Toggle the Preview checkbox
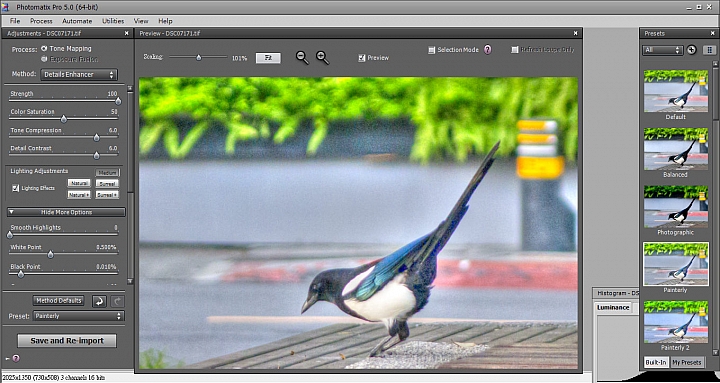The image size is (720, 383). [x=362, y=58]
